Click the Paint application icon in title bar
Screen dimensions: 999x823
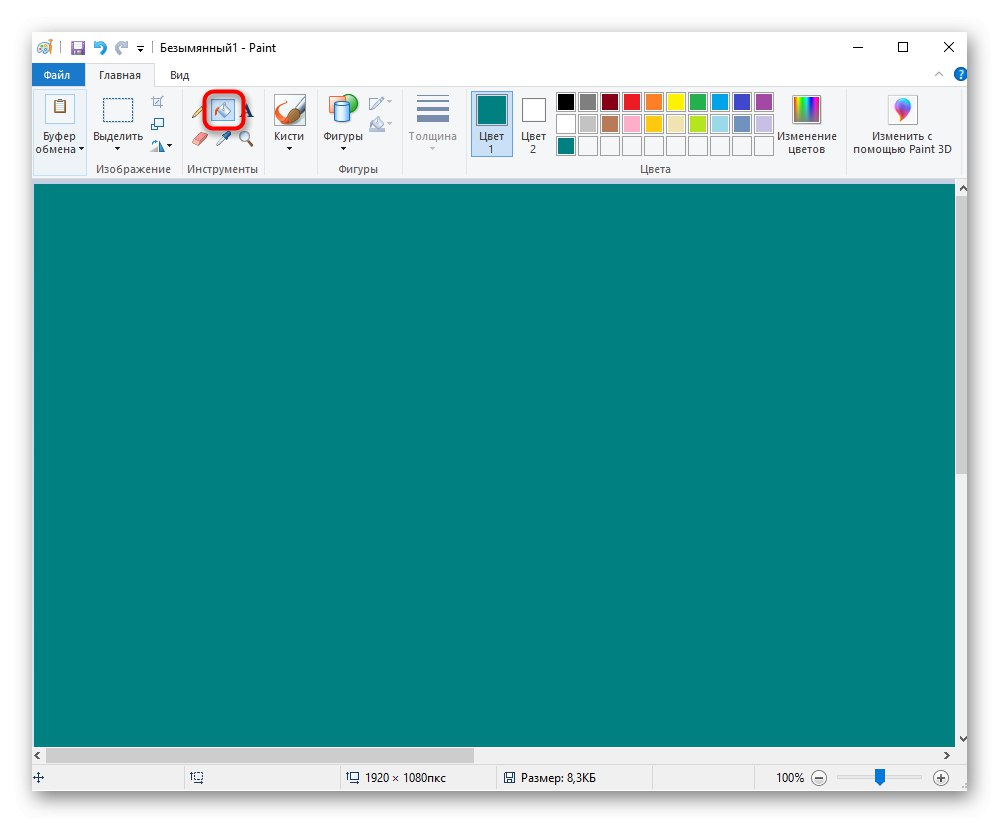(45, 48)
